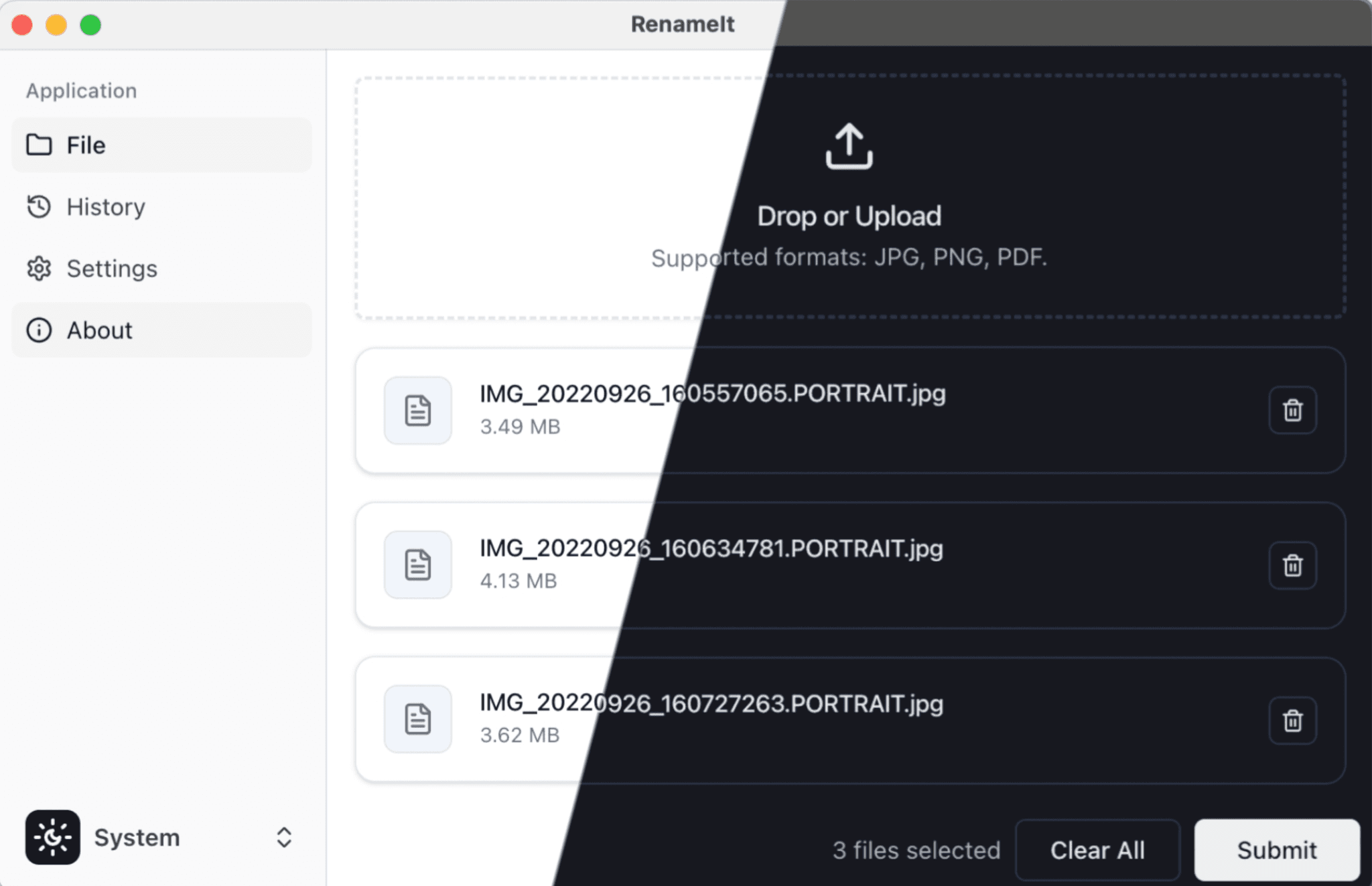
Task: Open the File section in sidebar
Action: [161, 145]
